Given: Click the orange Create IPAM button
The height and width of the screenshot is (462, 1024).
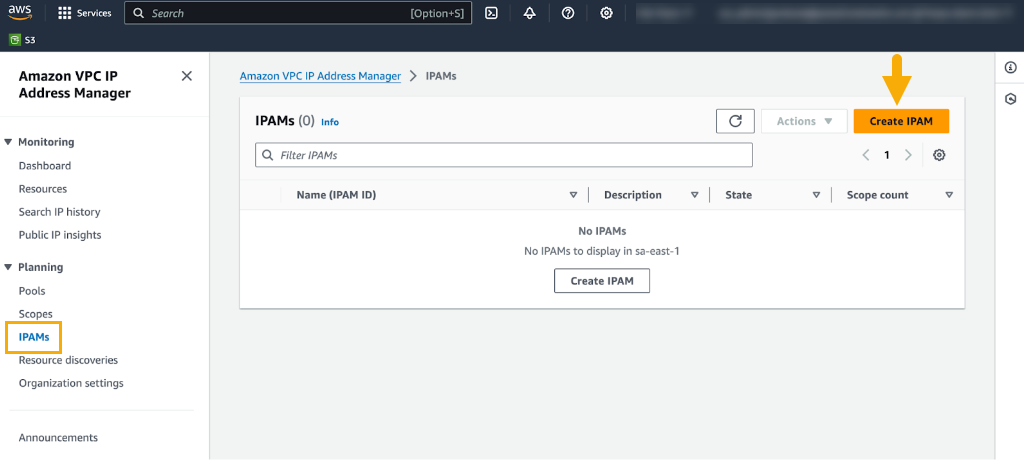Looking at the screenshot, I should point(900,121).
